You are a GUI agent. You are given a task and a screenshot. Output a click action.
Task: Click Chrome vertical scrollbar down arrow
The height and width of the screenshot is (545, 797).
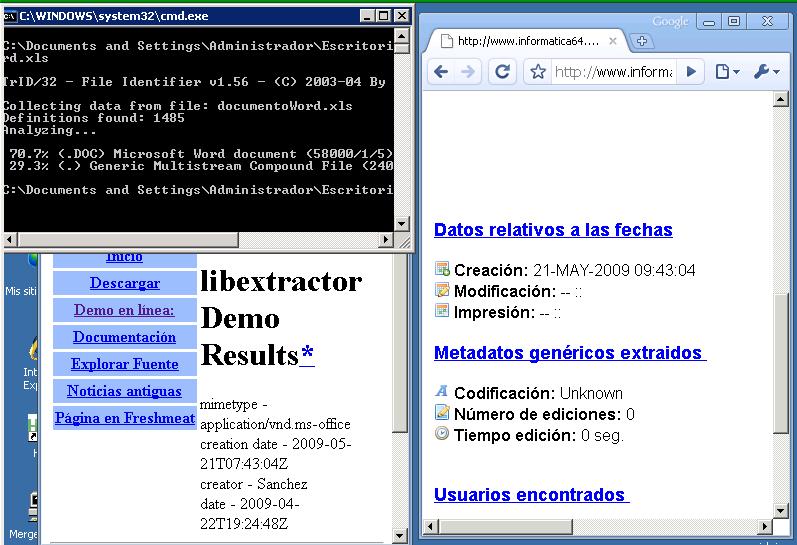(780, 510)
